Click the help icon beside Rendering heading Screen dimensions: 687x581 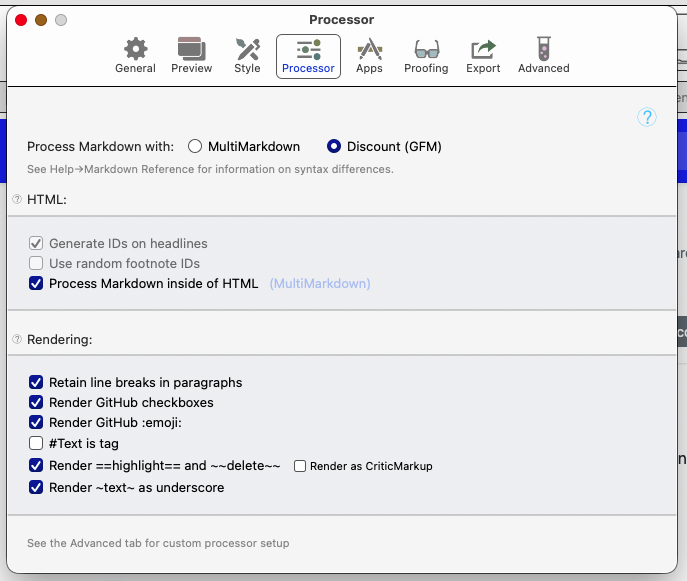tap(17, 339)
